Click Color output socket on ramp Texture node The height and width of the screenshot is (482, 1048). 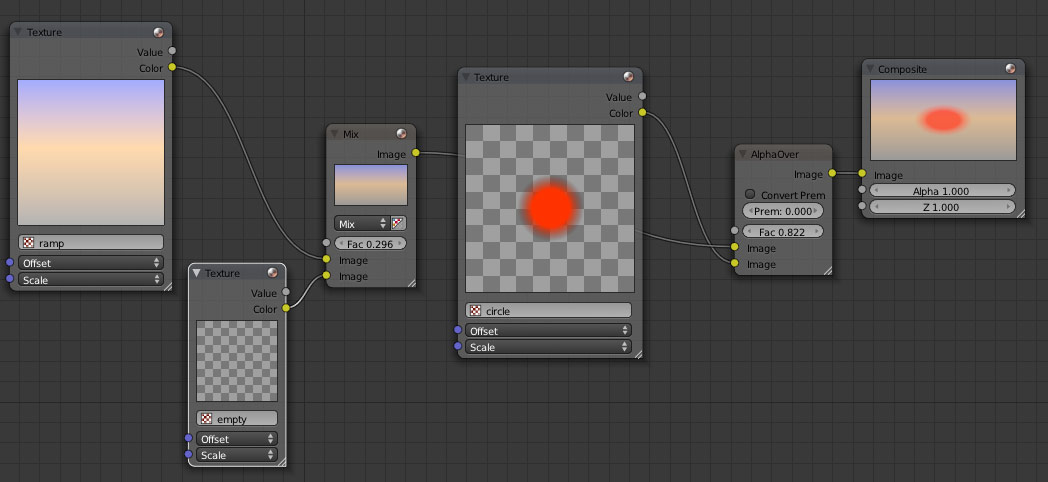click(172, 67)
